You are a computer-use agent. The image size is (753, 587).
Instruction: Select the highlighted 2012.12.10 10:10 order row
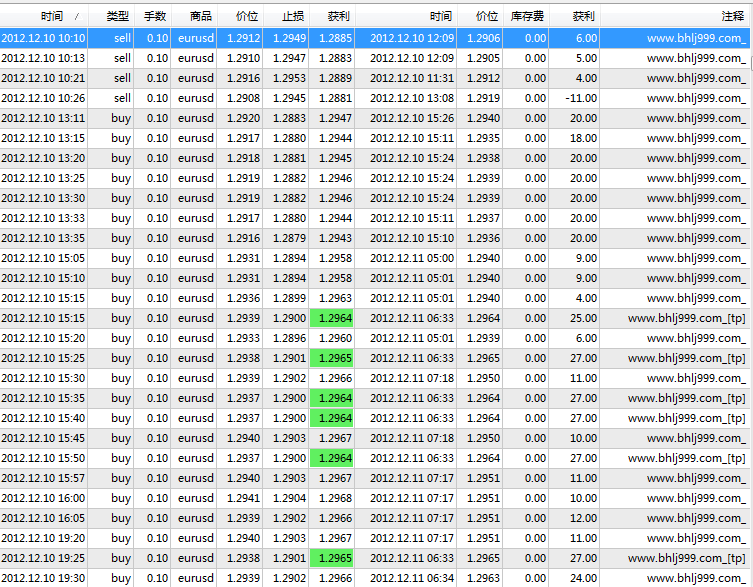(x=375, y=38)
